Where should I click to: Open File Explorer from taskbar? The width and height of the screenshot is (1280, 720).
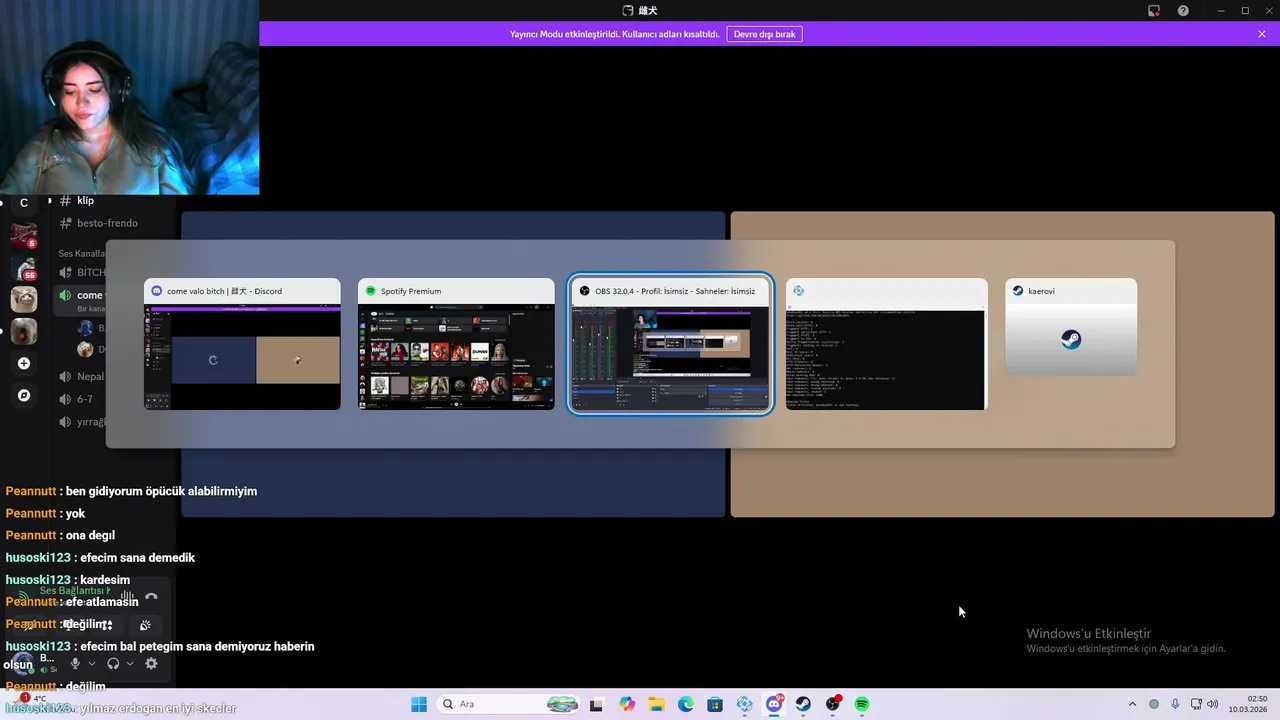click(x=656, y=704)
